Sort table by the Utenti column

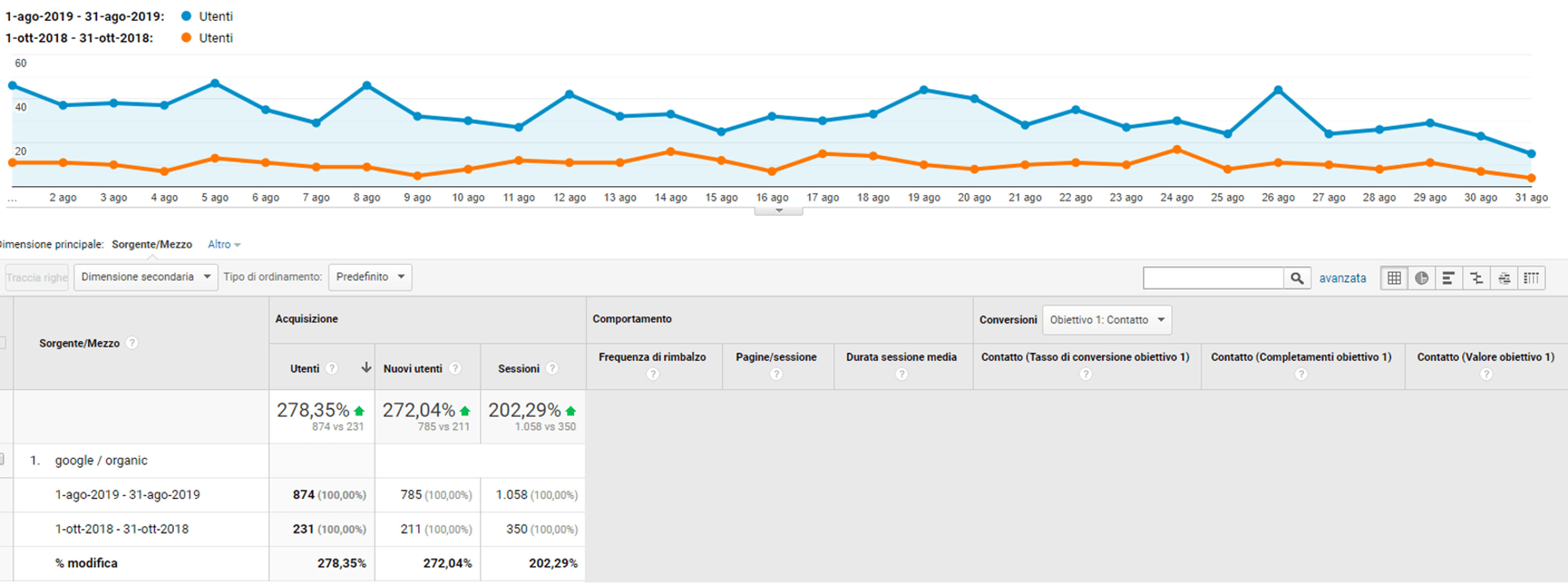pyautogui.click(x=304, y=369)
